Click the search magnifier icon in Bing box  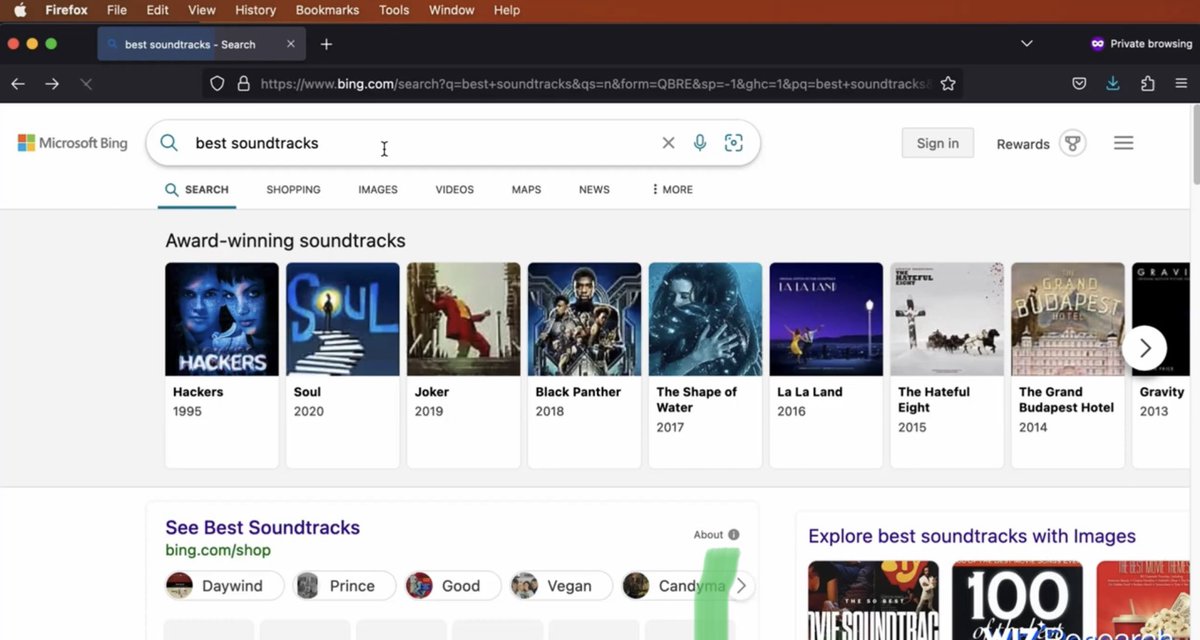point(169,143)
